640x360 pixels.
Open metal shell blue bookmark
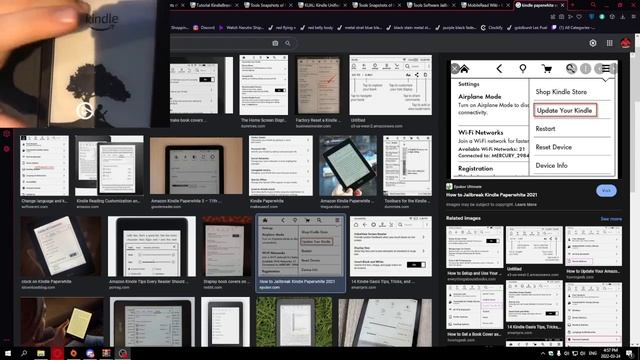coord(361,28)
